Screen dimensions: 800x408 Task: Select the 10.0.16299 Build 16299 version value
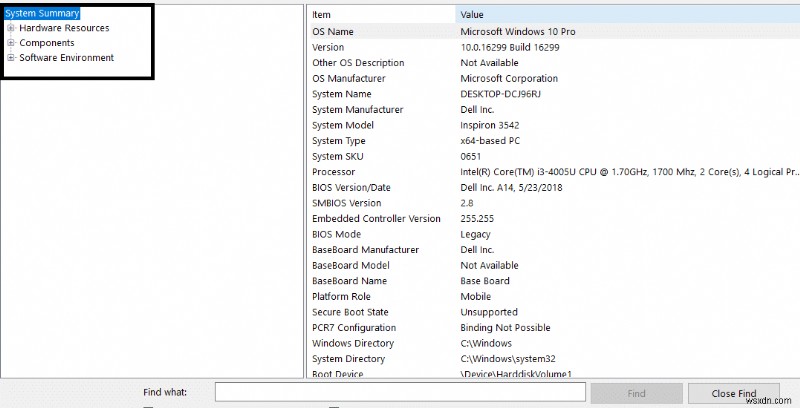510,47
